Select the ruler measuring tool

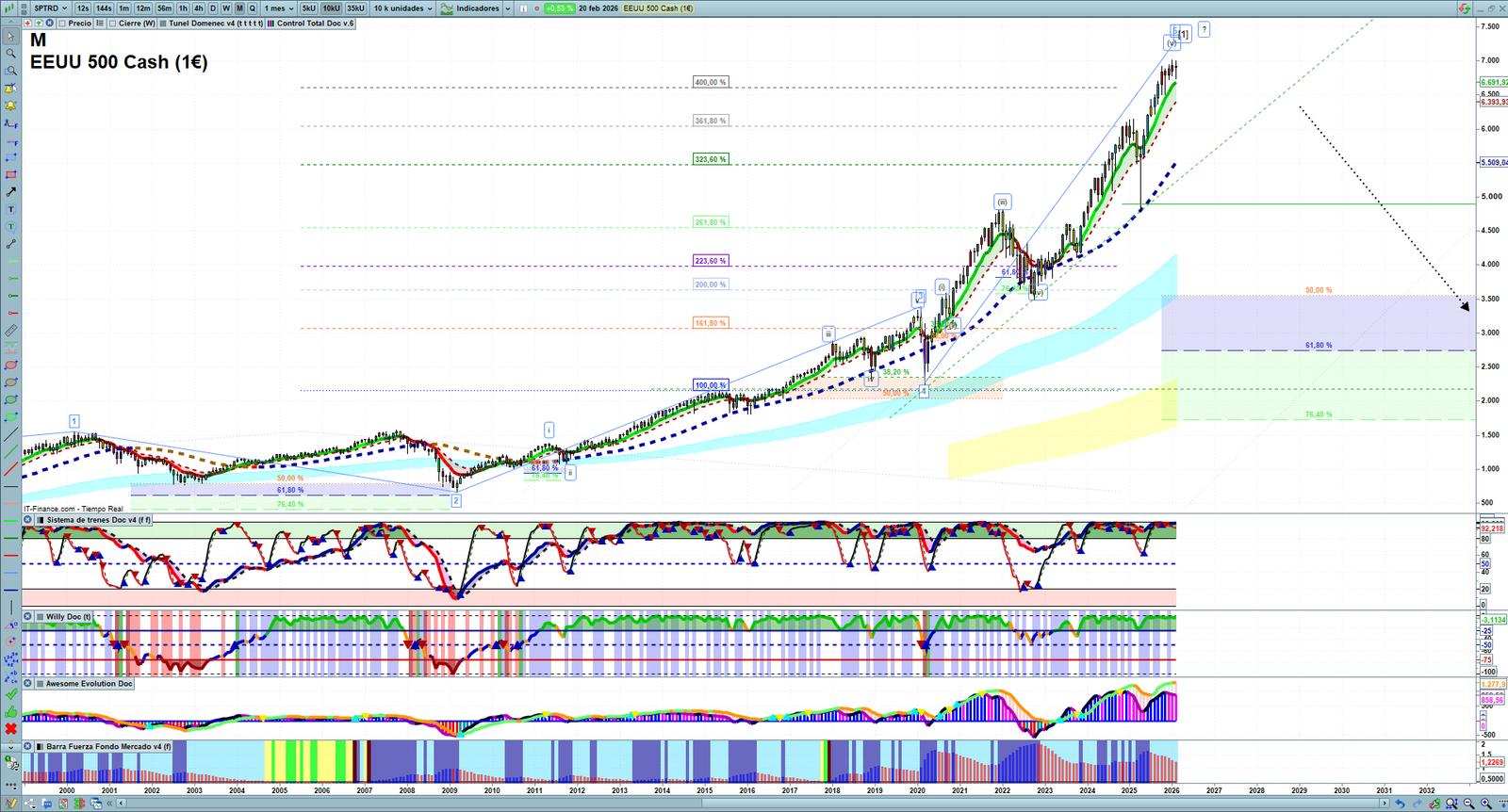click(10, 331)
